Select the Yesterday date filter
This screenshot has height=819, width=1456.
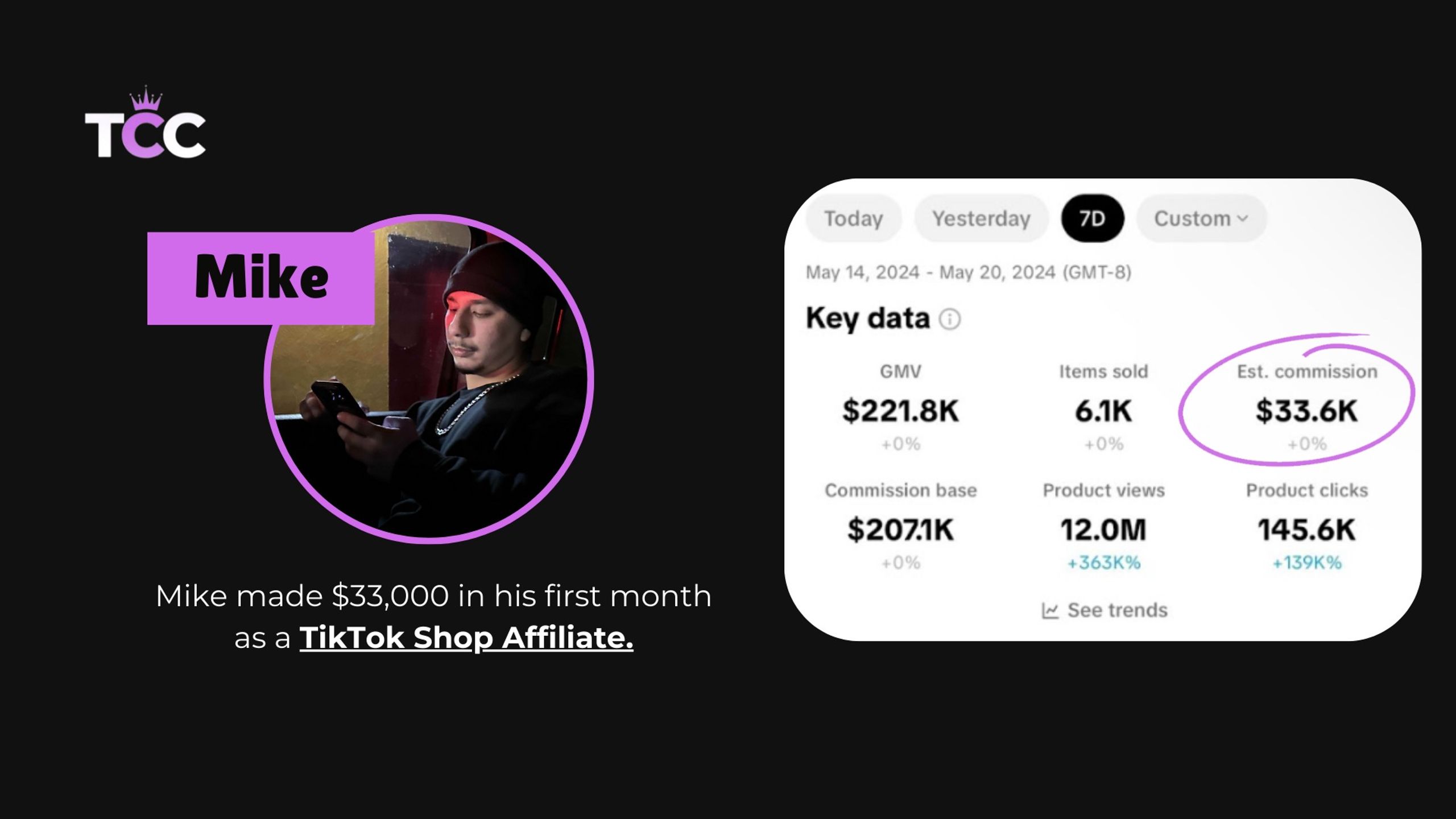tap(981, 218)
